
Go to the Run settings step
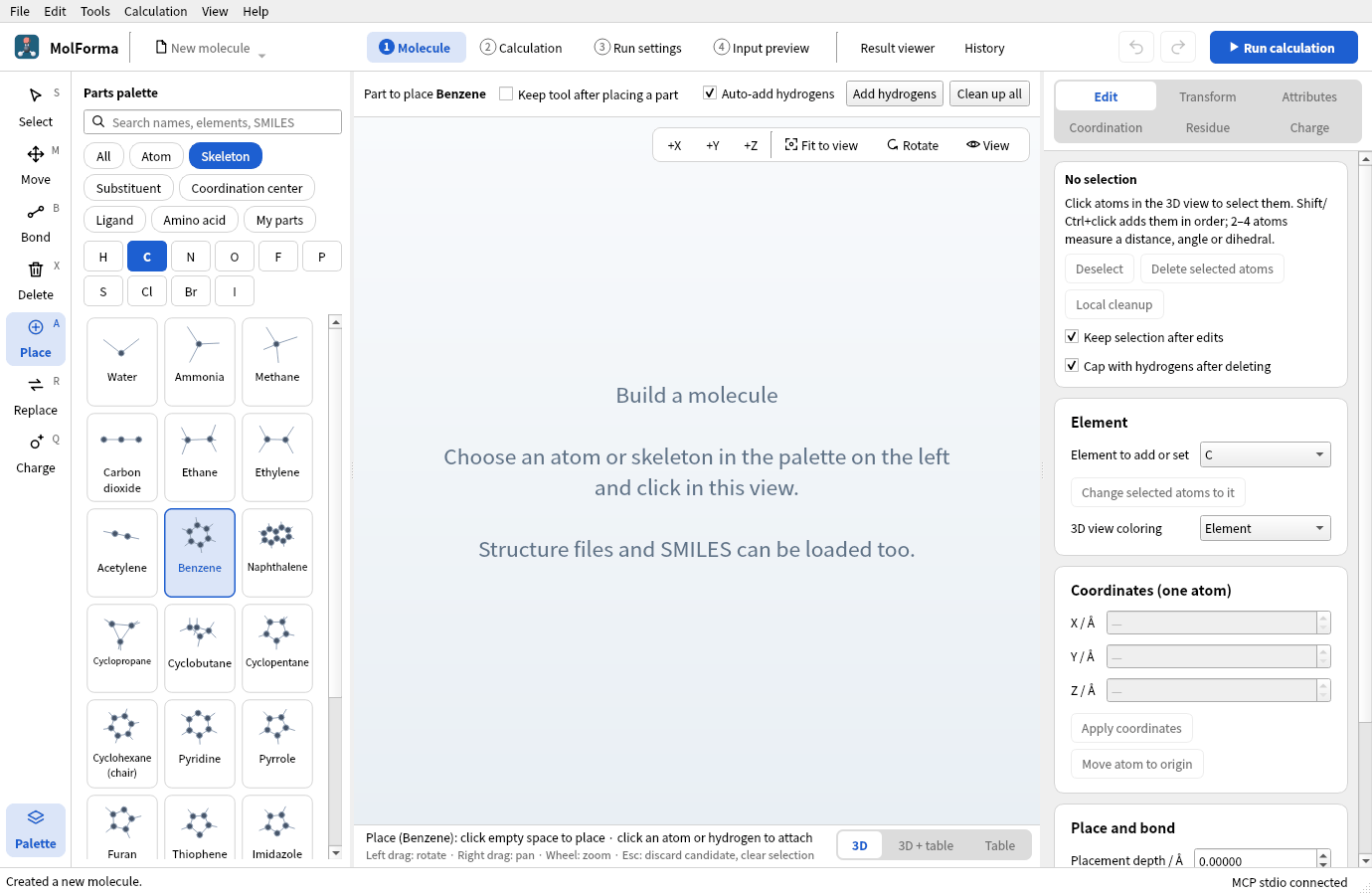click(x=638, y=48)
